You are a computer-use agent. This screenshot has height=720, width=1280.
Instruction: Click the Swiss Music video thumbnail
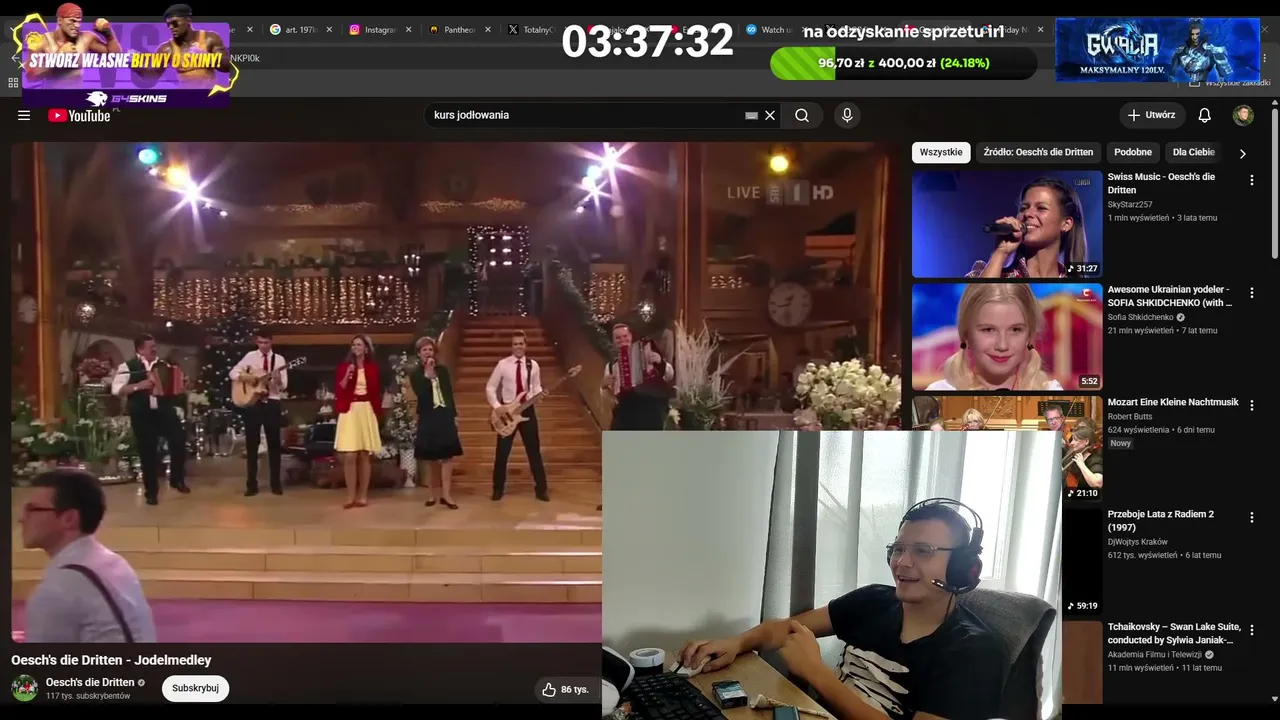point(1007,224)
